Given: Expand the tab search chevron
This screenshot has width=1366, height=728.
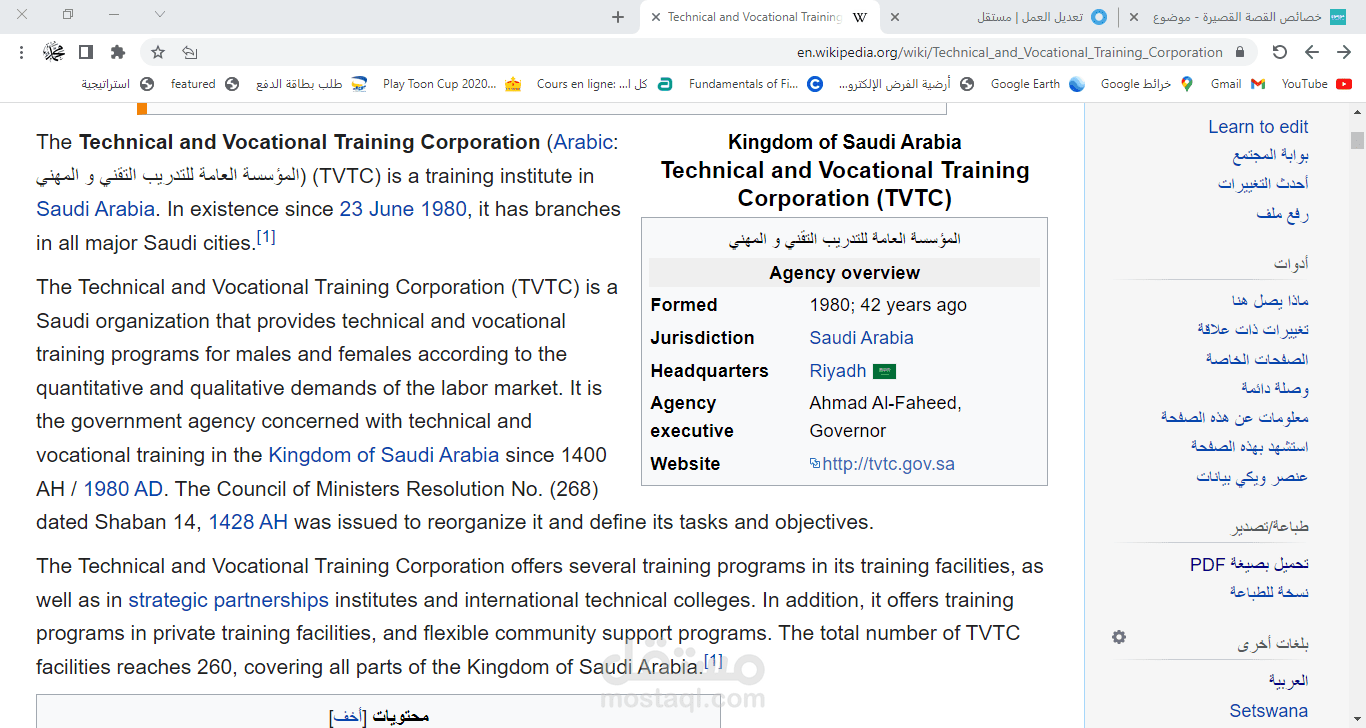Looking at the screenshot, I should pyautogui.click(x=160, y=15).
